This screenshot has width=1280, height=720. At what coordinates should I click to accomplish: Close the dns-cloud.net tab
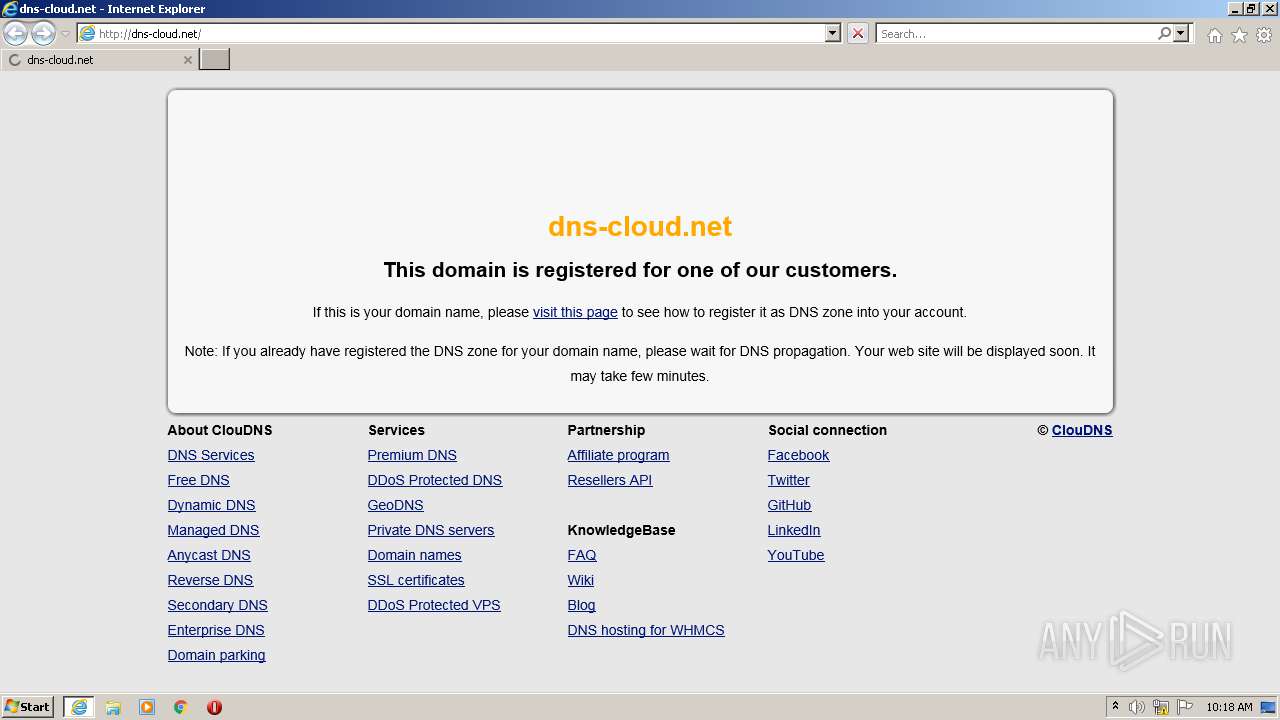[187, 60]
